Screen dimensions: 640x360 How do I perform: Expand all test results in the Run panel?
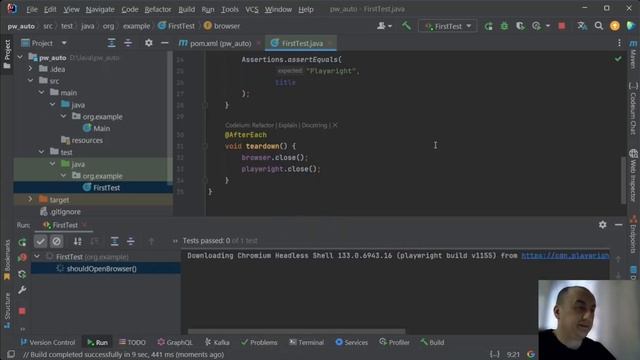[115, 241]
